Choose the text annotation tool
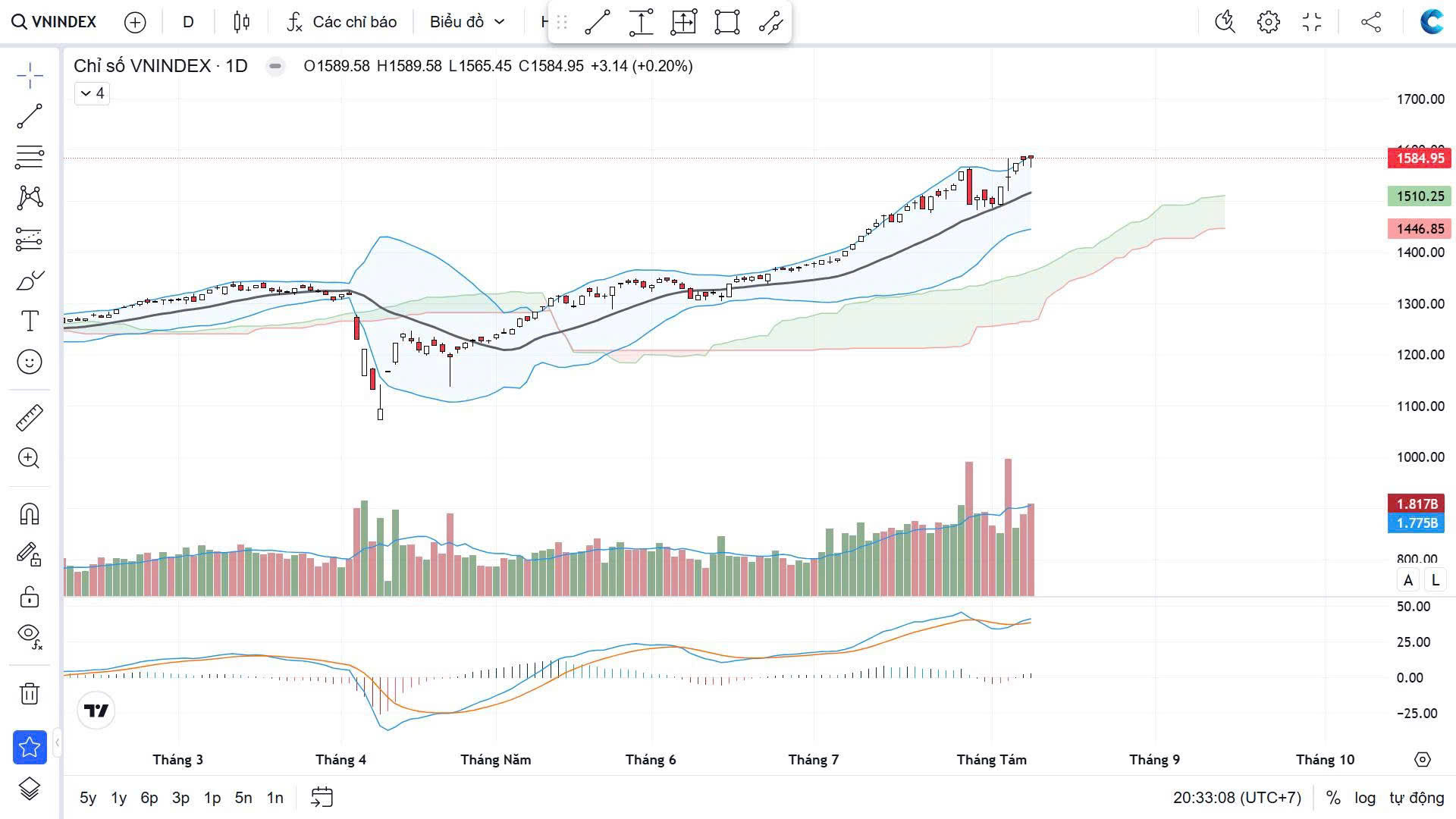The height and width of the screenshot is (819, 1456). (x=30, y=322)
